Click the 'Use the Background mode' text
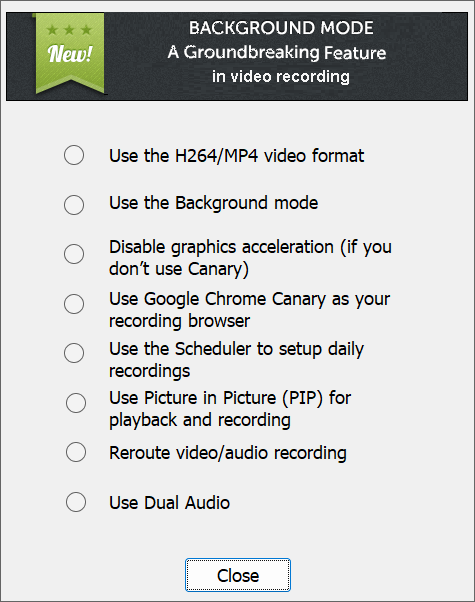Image resolution: width=475 pixels, height=602 pixels. 214,203
